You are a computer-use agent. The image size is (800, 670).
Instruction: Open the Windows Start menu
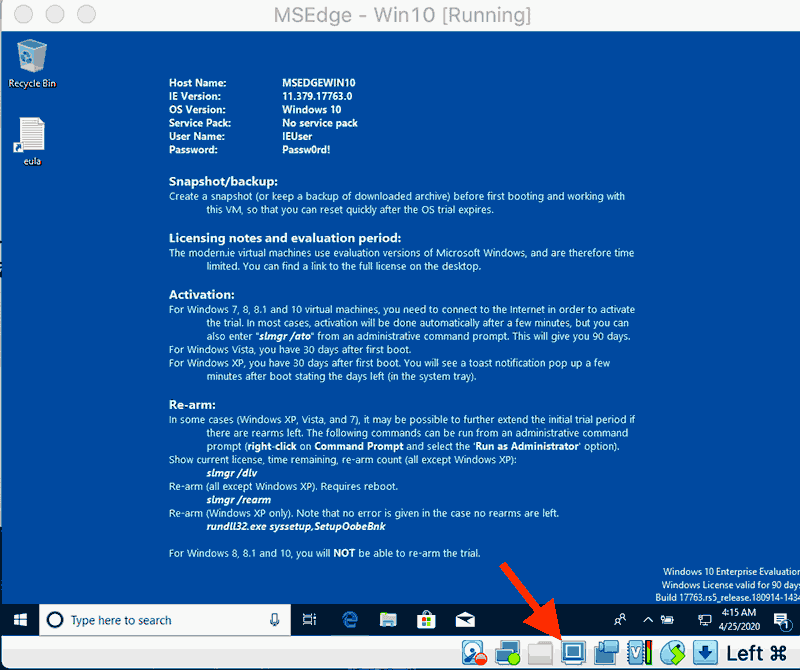pos(19,620)
